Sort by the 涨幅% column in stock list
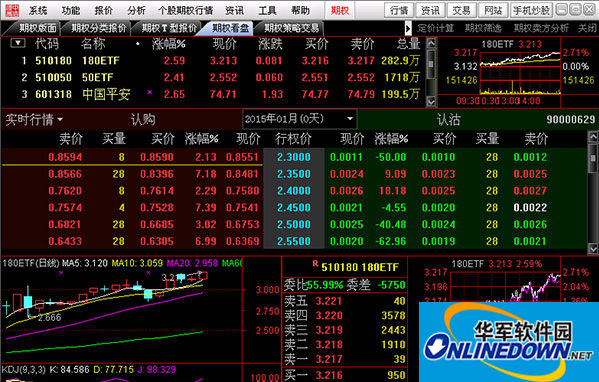This screenshot has width=599, height=382. click(168, 44)
